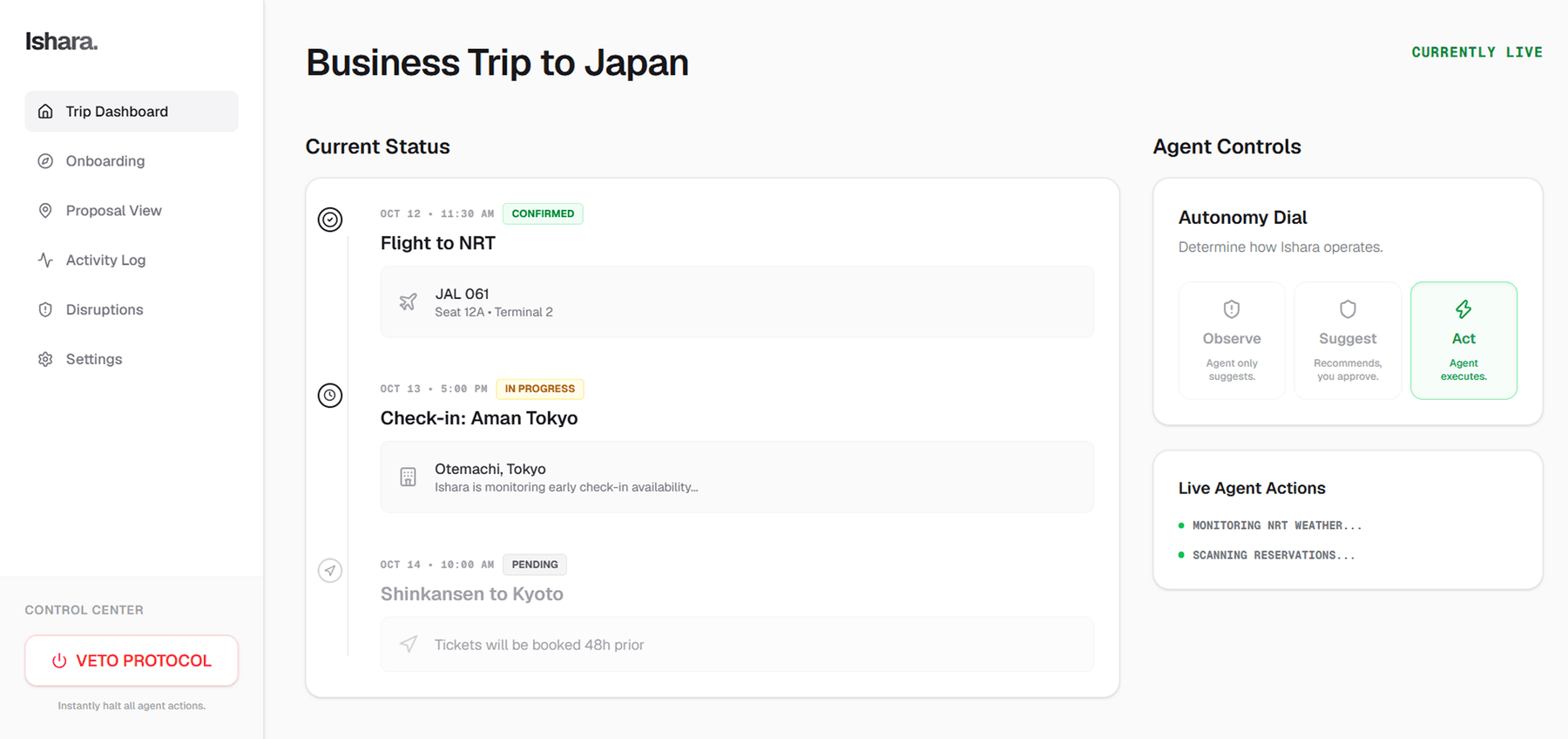Click the navigation arrow icon in tickets card
This screenshot has width=1568, height=739.
click(x=408, y=644)
